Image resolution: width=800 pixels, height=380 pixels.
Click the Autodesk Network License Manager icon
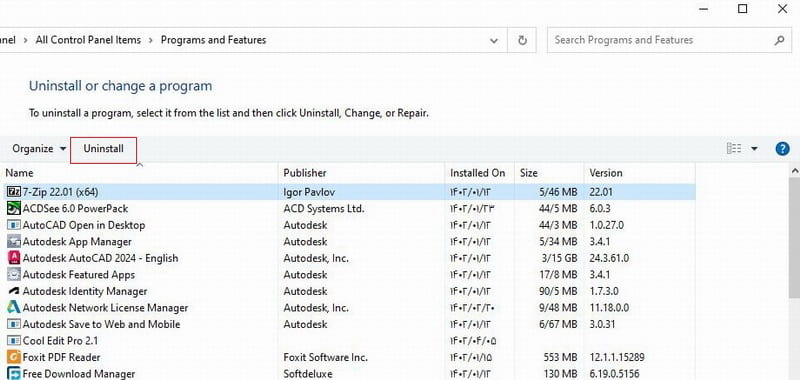click(14, 308)
